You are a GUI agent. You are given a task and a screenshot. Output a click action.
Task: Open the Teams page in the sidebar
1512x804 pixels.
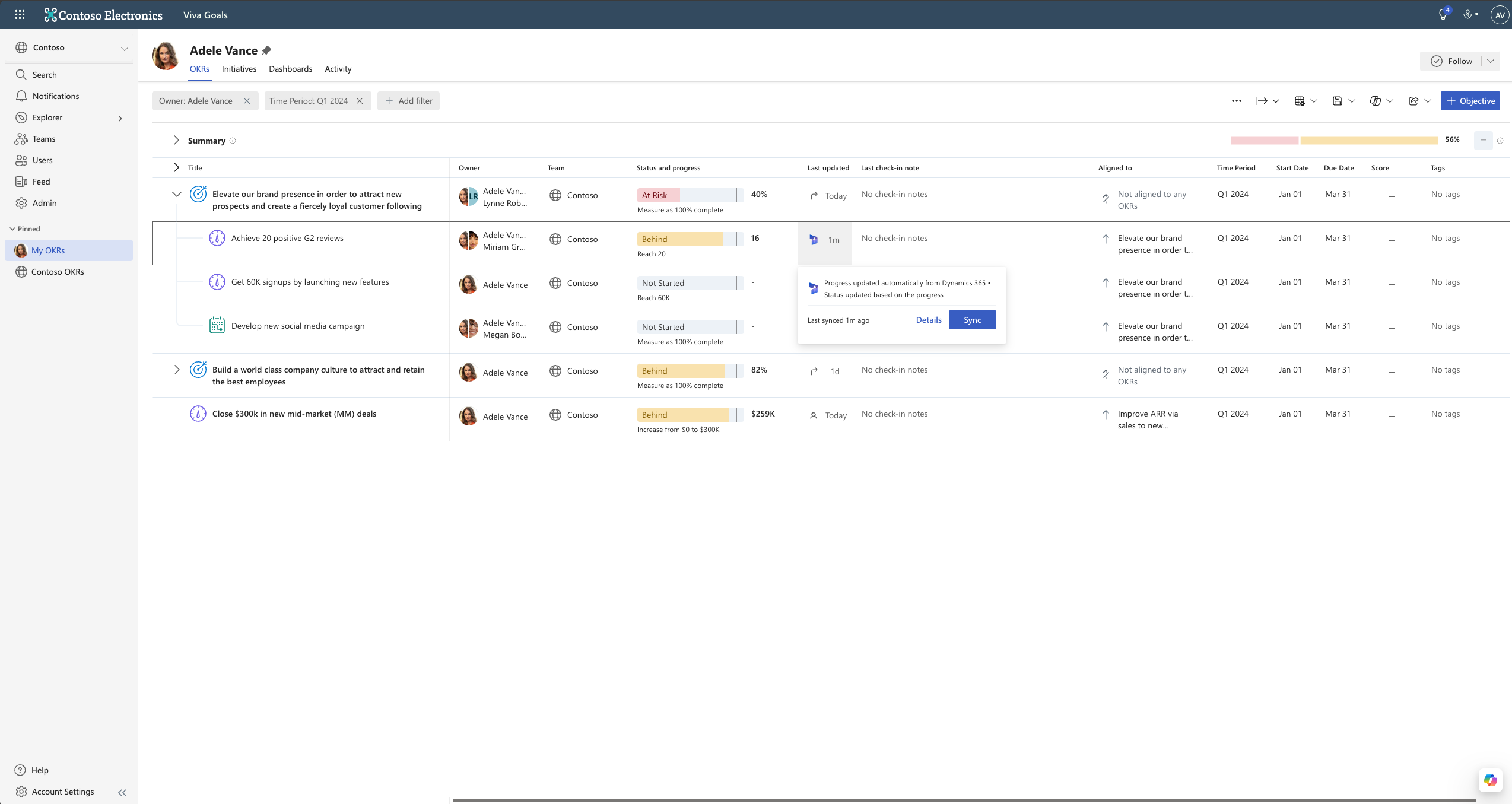[x=43, y=139]
